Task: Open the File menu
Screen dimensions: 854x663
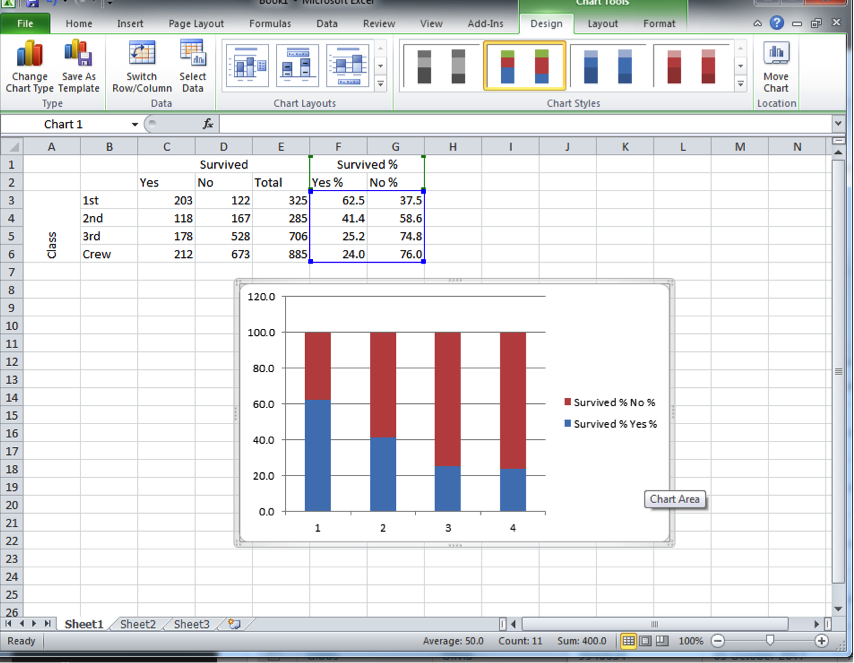Action: [26, 23]
